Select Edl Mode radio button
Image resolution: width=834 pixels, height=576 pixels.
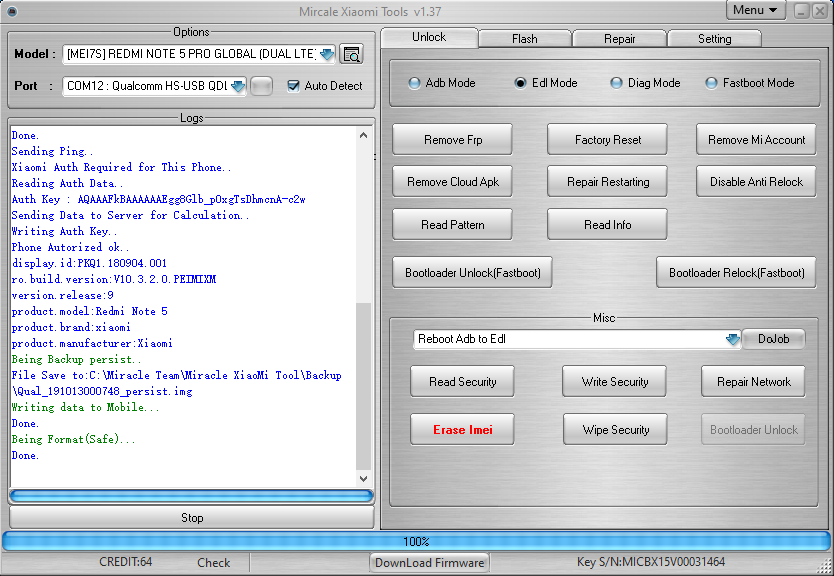click(x=520, y=84)
